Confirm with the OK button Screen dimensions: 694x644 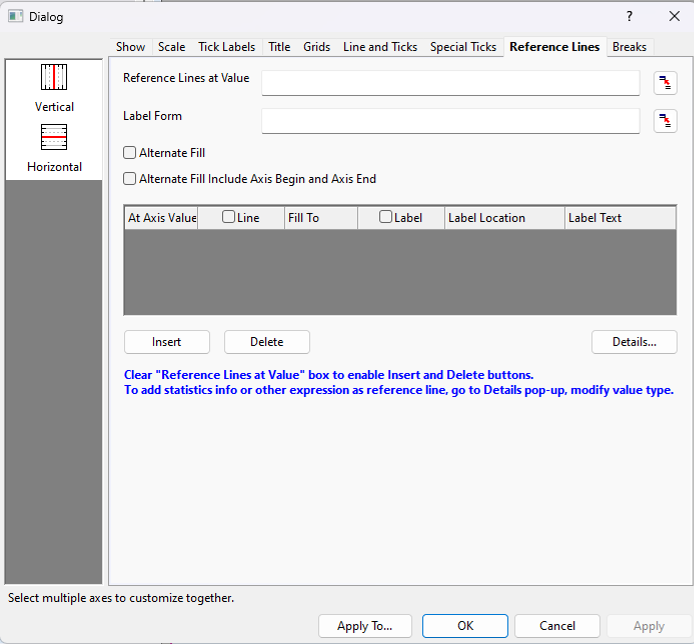pos(465,626)
